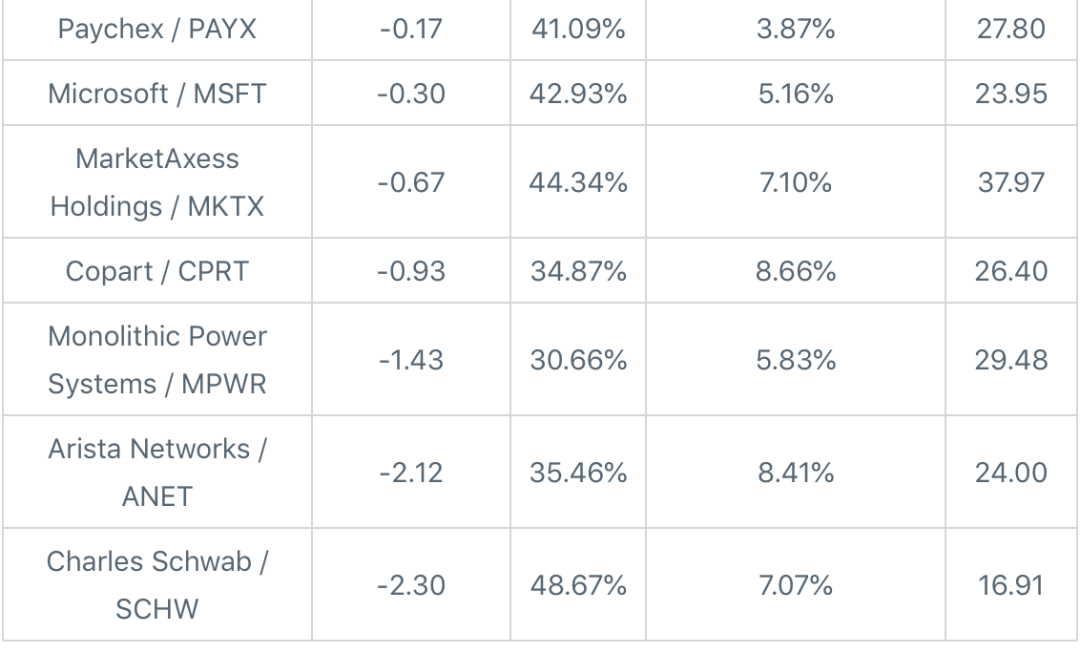Click the Paychex / PAYX cell
Screen dimensions: 1080x653
tap(159, 30)
